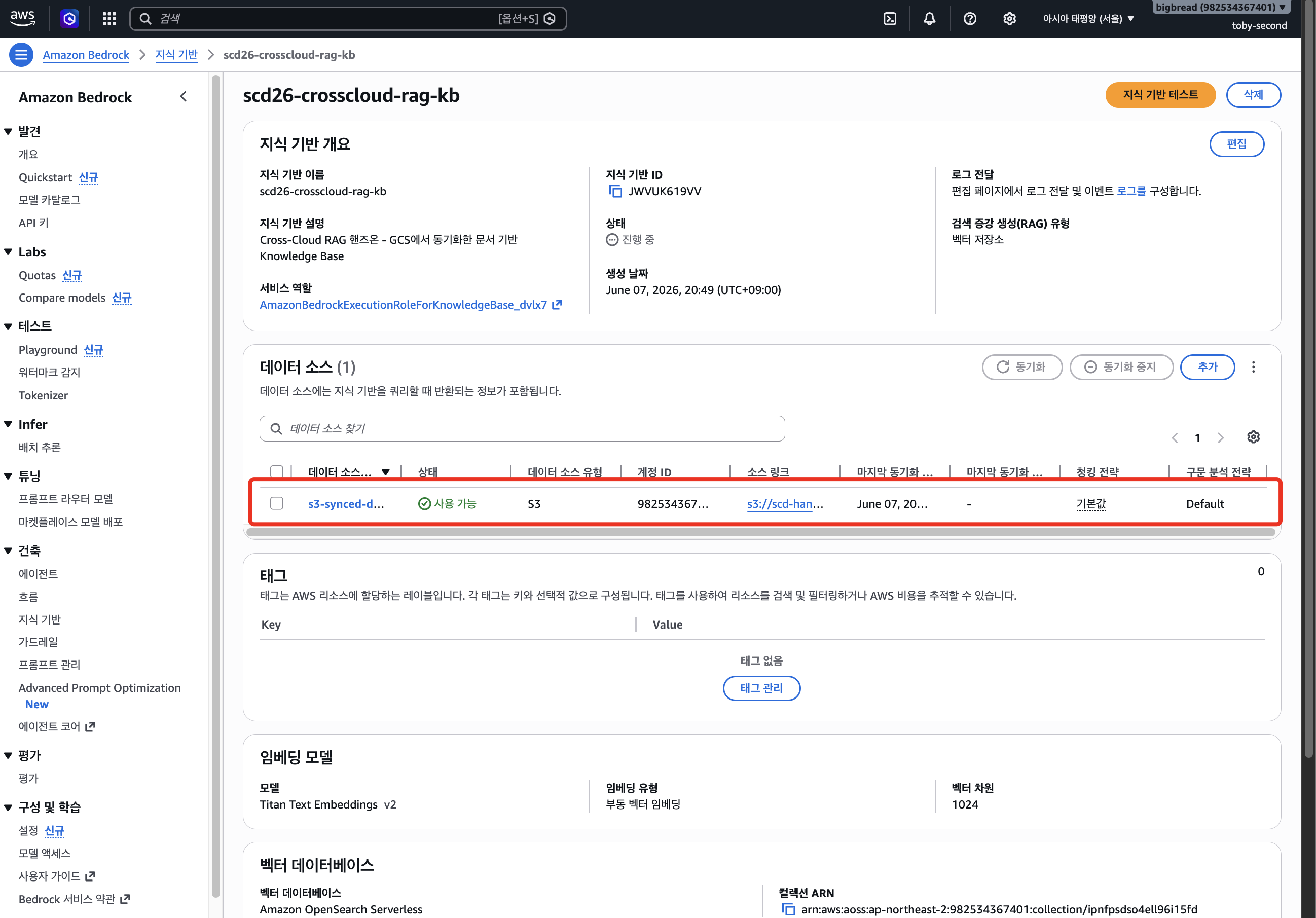This screenshot has height=918, width=1316.
Task: Copy the knowledge base ID JWVUK619VV
Action: (x=615, y=192)
